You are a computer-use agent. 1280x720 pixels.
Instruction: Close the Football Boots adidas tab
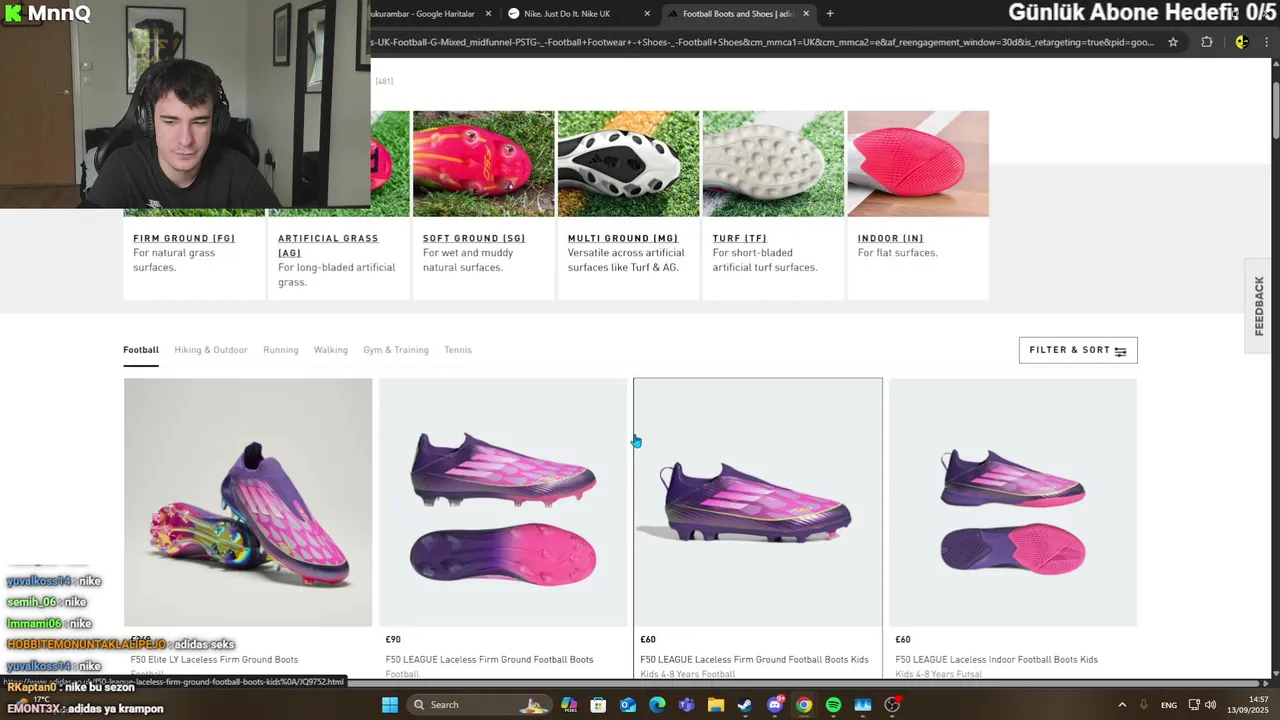806,14
